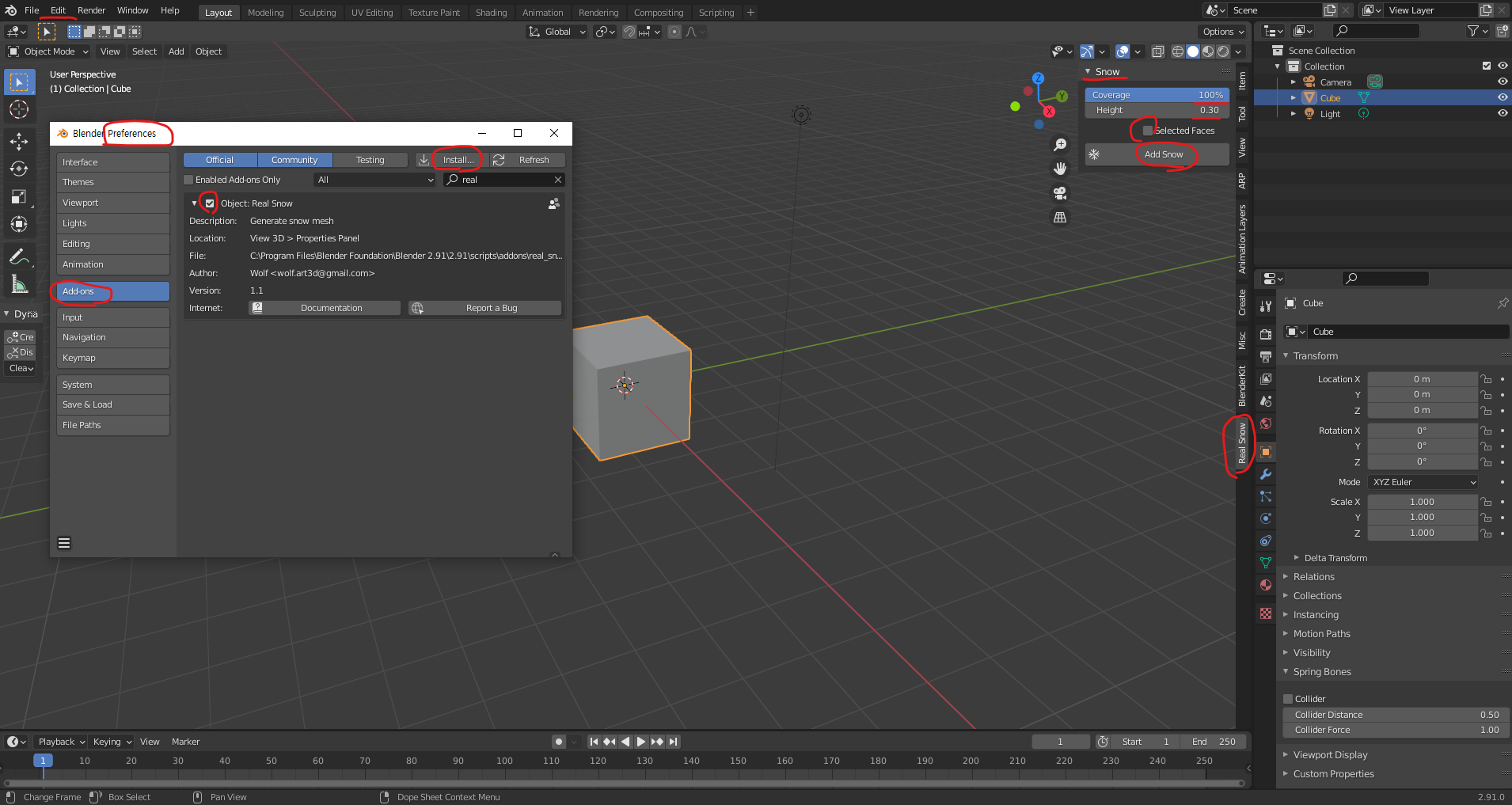Screen dimensions: 1512x805
Task: Open the Edit menu
Action: click(x=59, y=10)
